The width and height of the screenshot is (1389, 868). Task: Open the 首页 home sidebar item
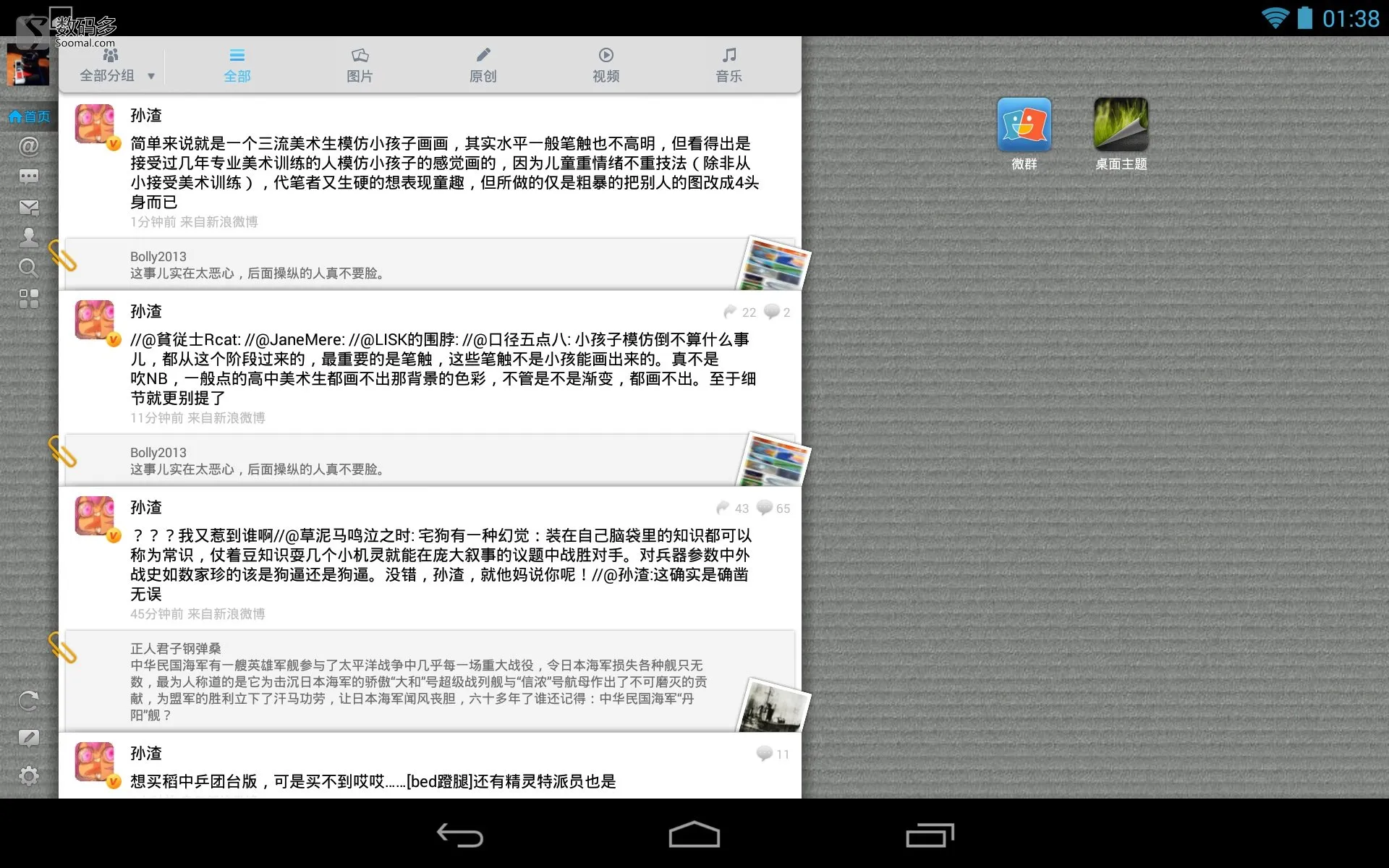tap(29, 116)
